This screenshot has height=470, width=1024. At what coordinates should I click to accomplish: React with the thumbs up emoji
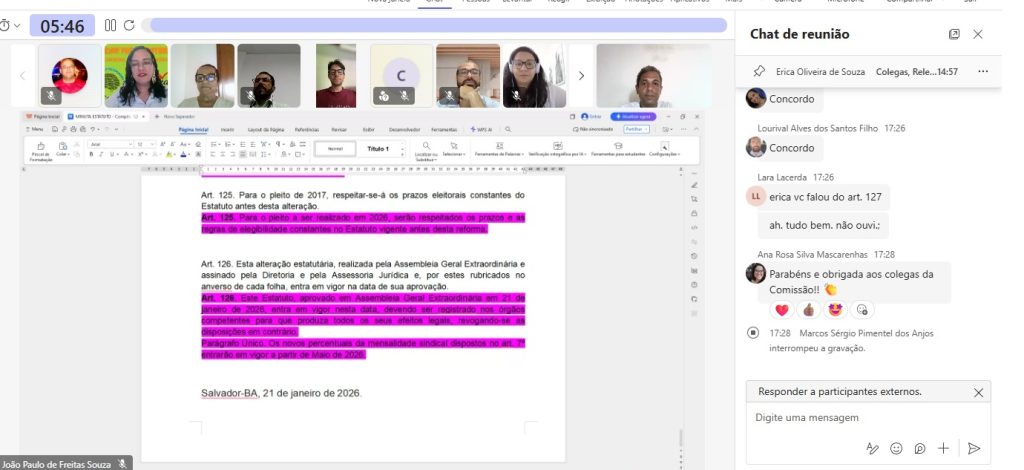(809, 309)
